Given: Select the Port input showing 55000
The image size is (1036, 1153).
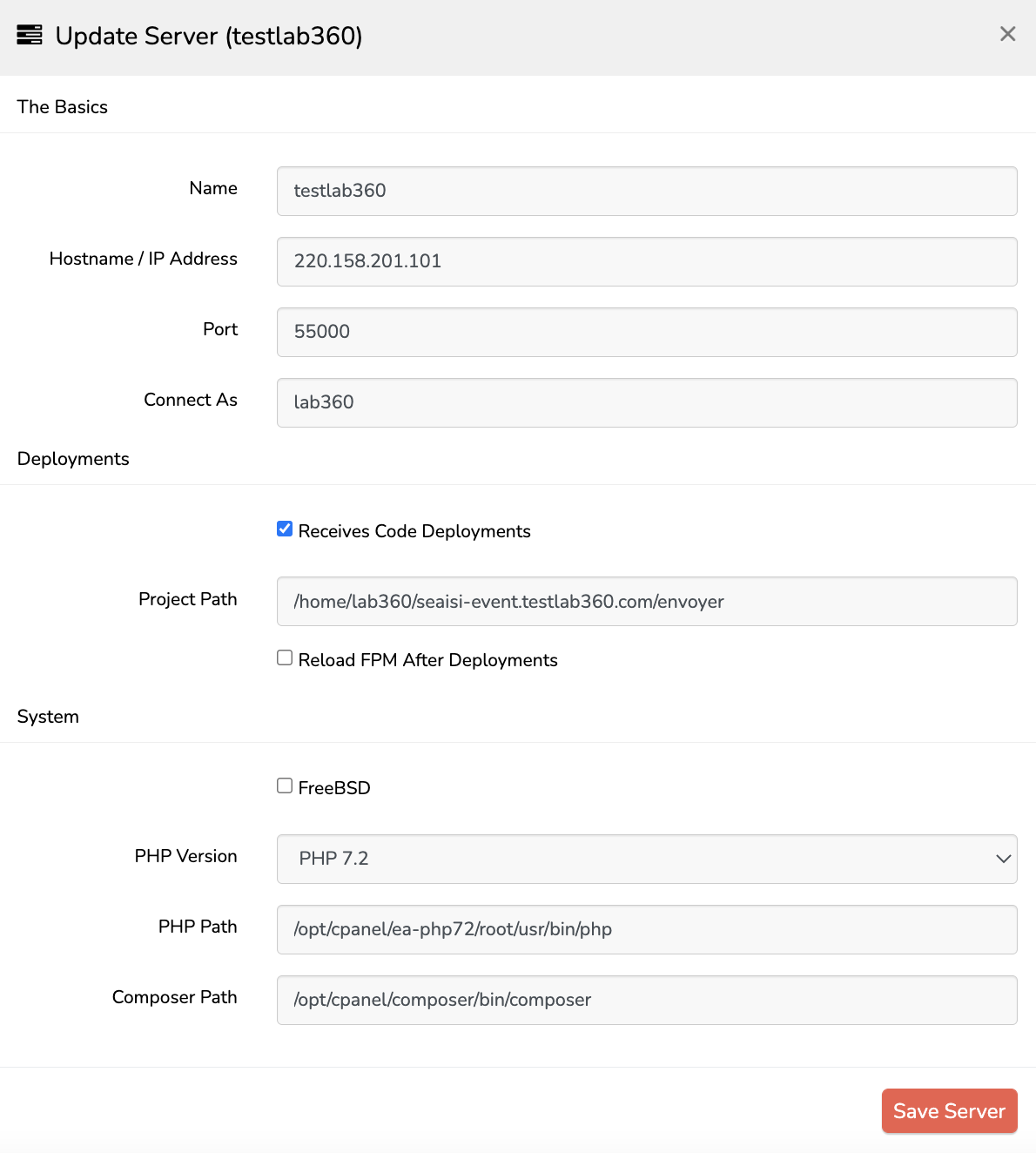Looking at the screenshot, I should 646,332.
